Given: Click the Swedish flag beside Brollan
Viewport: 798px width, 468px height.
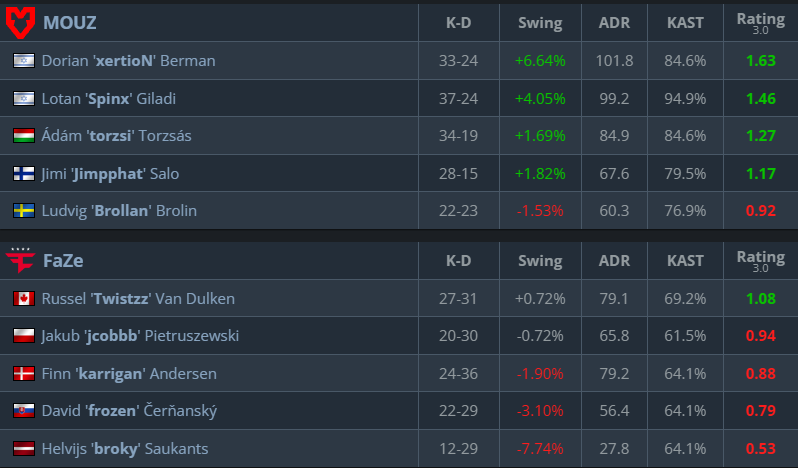Looking at the screenshot, I should pyautogui.click(x=24, y=211).
